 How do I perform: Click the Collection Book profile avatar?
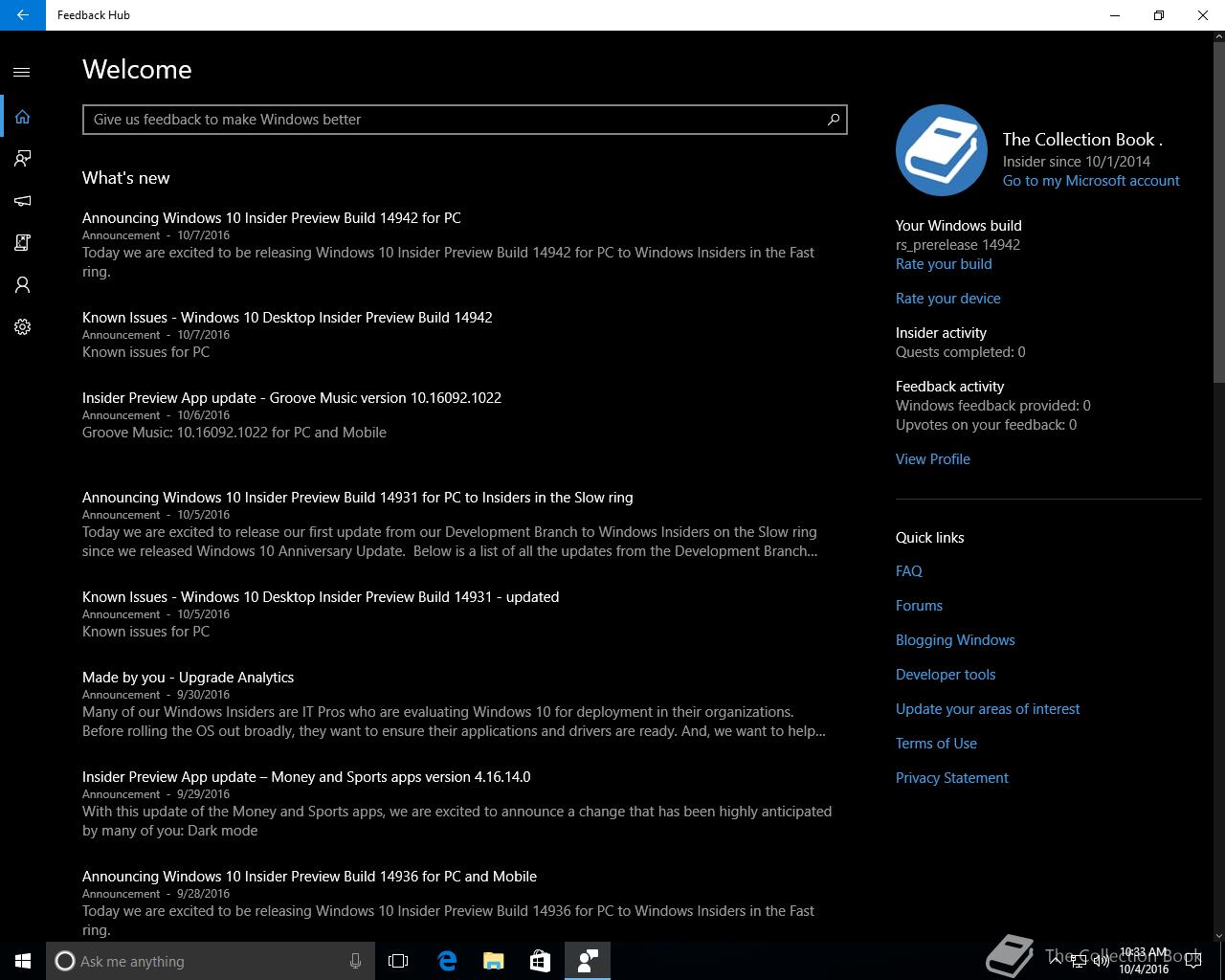[x=942, y=150]
